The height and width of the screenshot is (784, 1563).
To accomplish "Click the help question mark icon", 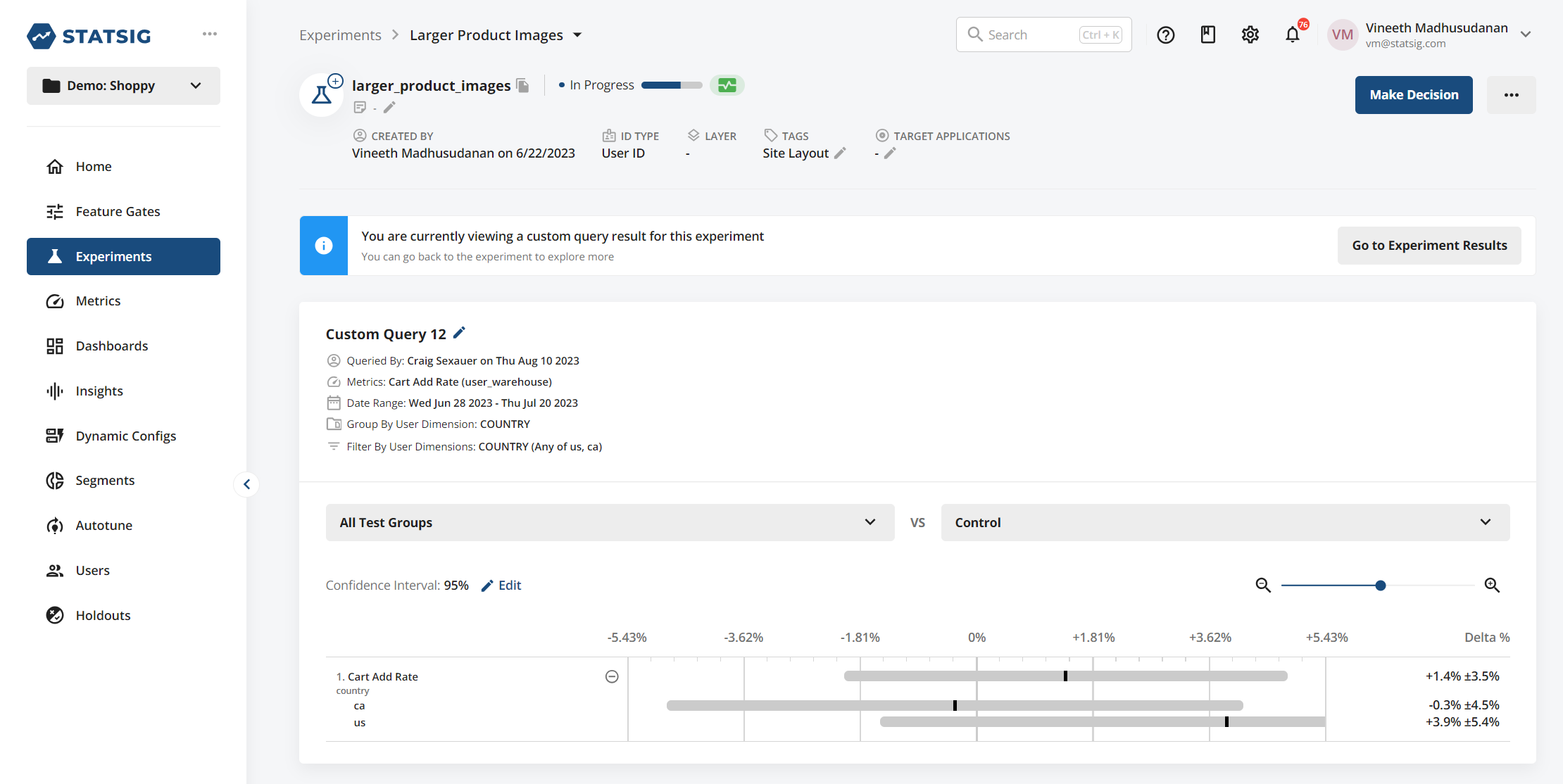I will [x=1166, y=35].
